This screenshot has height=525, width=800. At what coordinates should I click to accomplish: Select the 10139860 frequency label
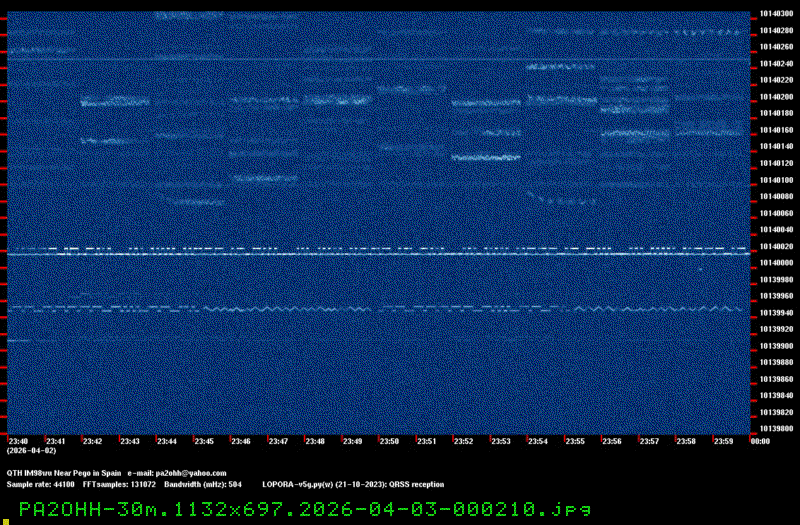tap(777, 379)
